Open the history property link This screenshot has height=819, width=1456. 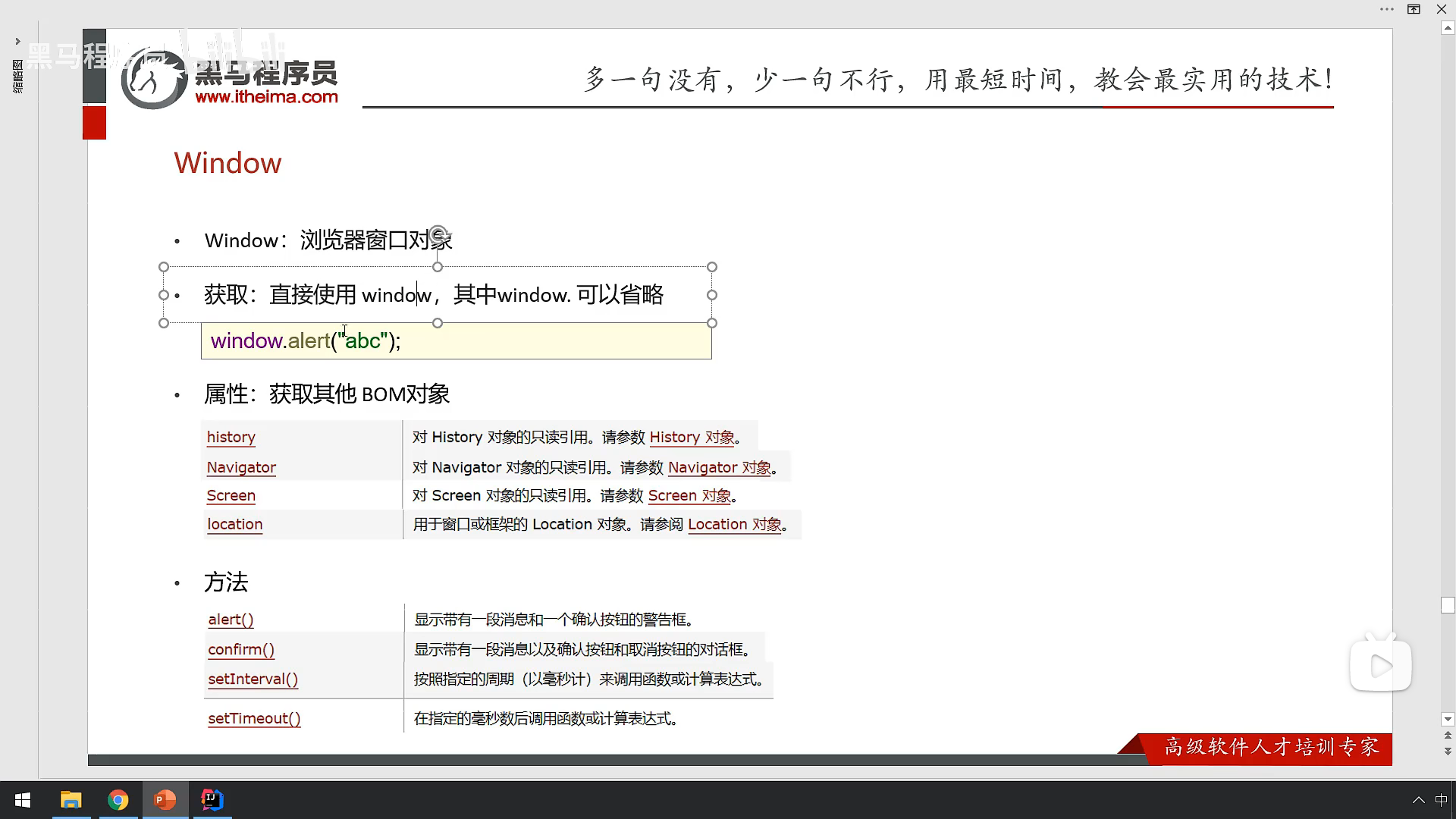[231, 437]
